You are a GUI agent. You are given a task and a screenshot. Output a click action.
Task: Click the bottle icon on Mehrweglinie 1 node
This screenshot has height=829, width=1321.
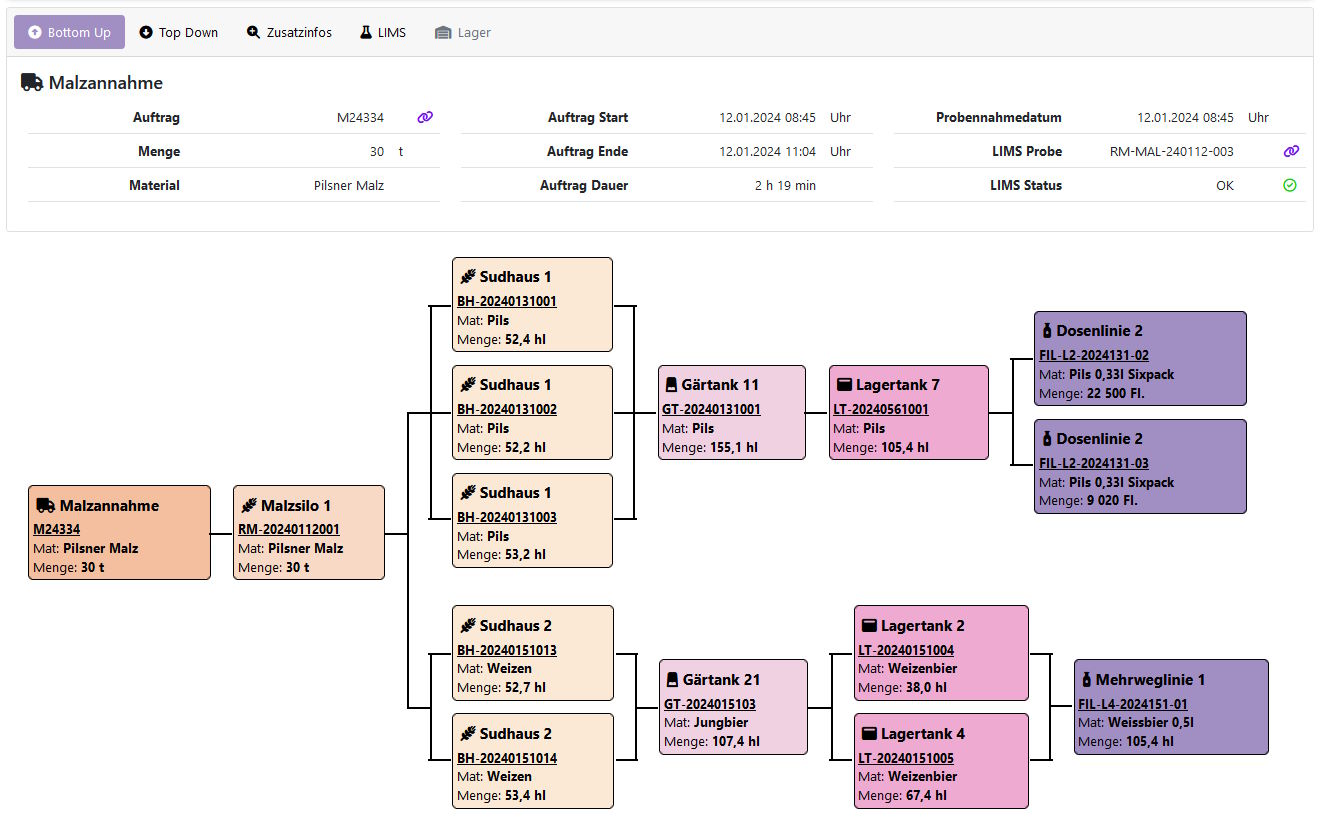(1086, 680)
